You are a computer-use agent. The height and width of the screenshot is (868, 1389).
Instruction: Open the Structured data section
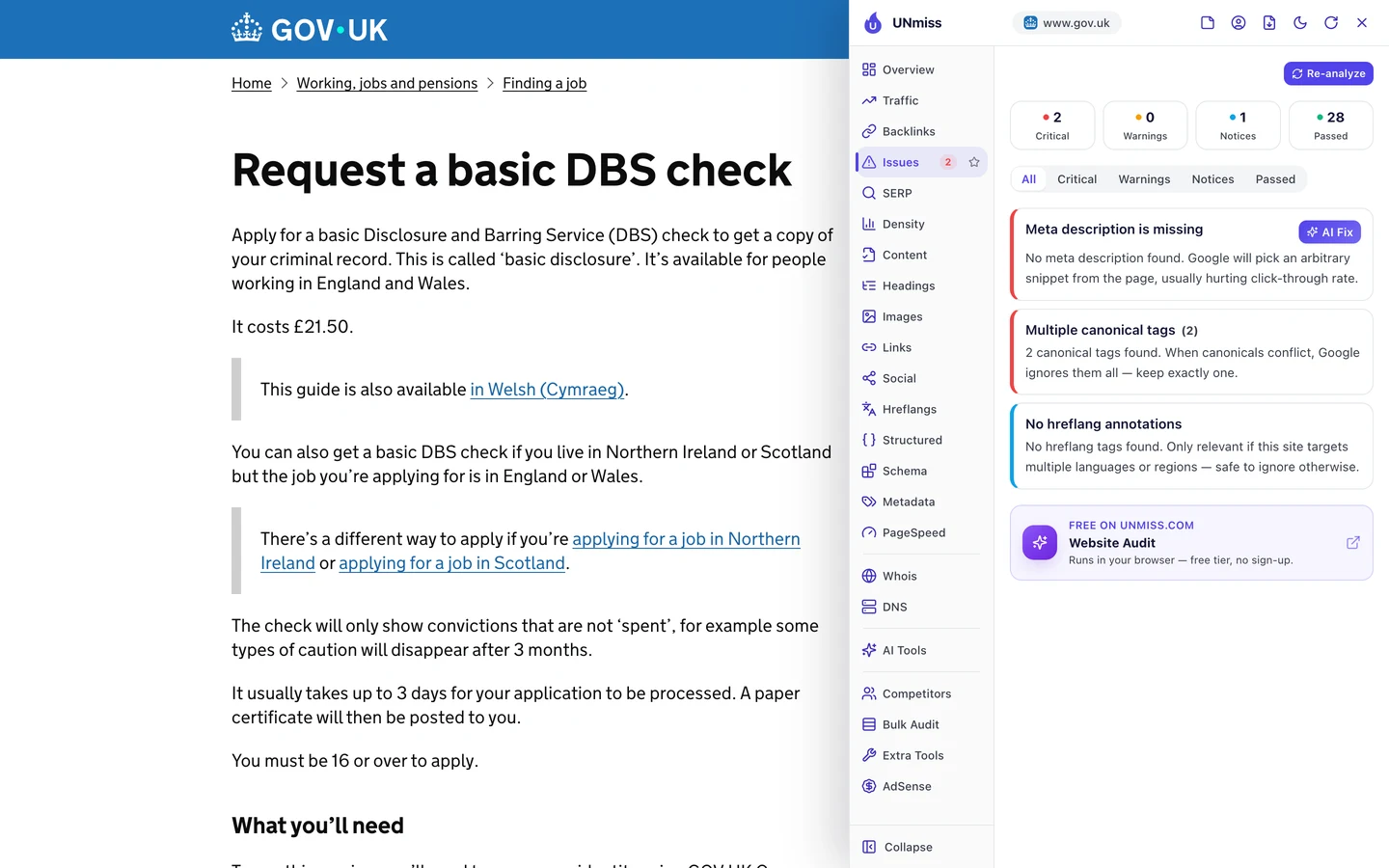[921, 440]
